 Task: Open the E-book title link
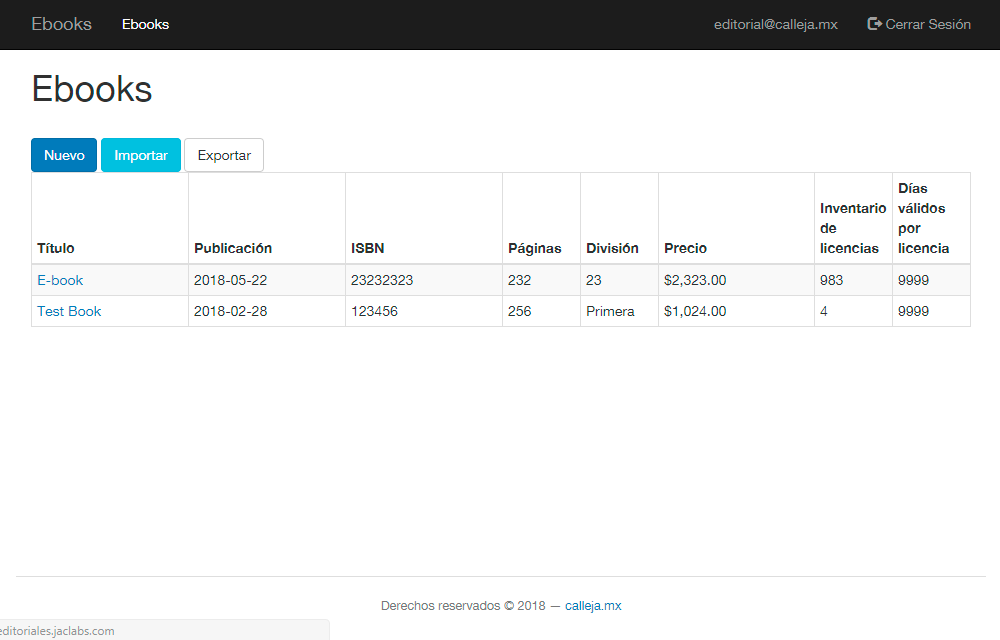click(60, 280)
